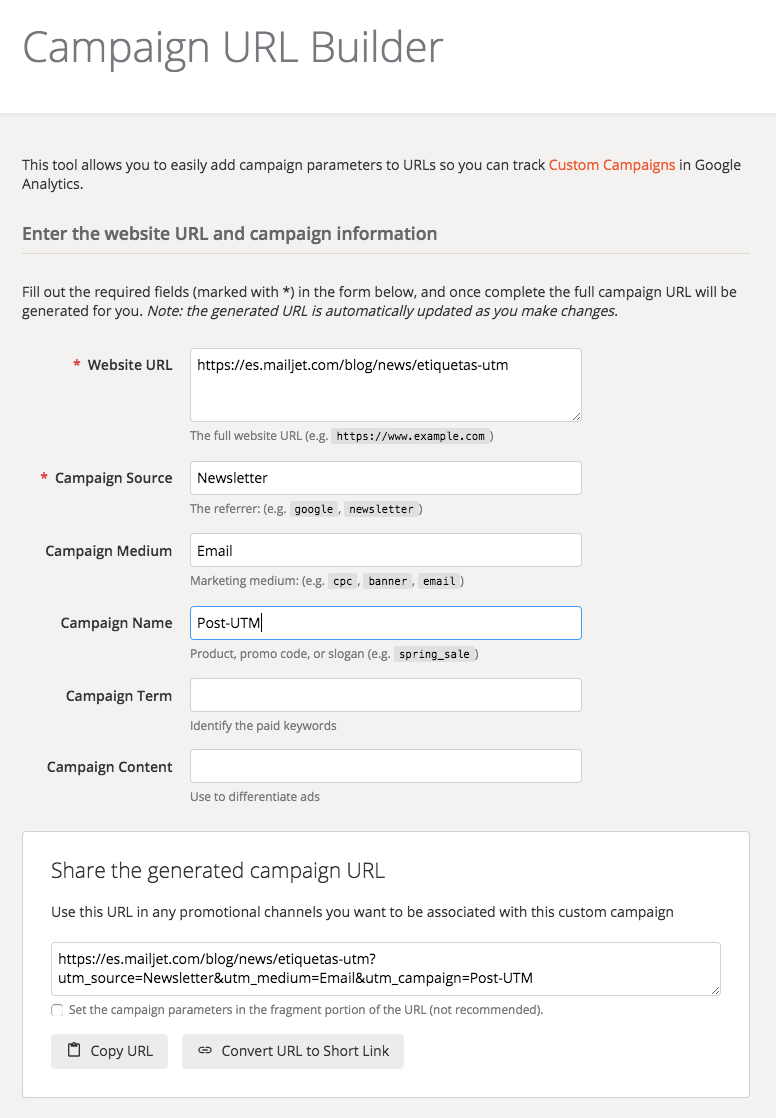Click the Campaign Name label
776x1118 pixels.
(x=116, y=623)
